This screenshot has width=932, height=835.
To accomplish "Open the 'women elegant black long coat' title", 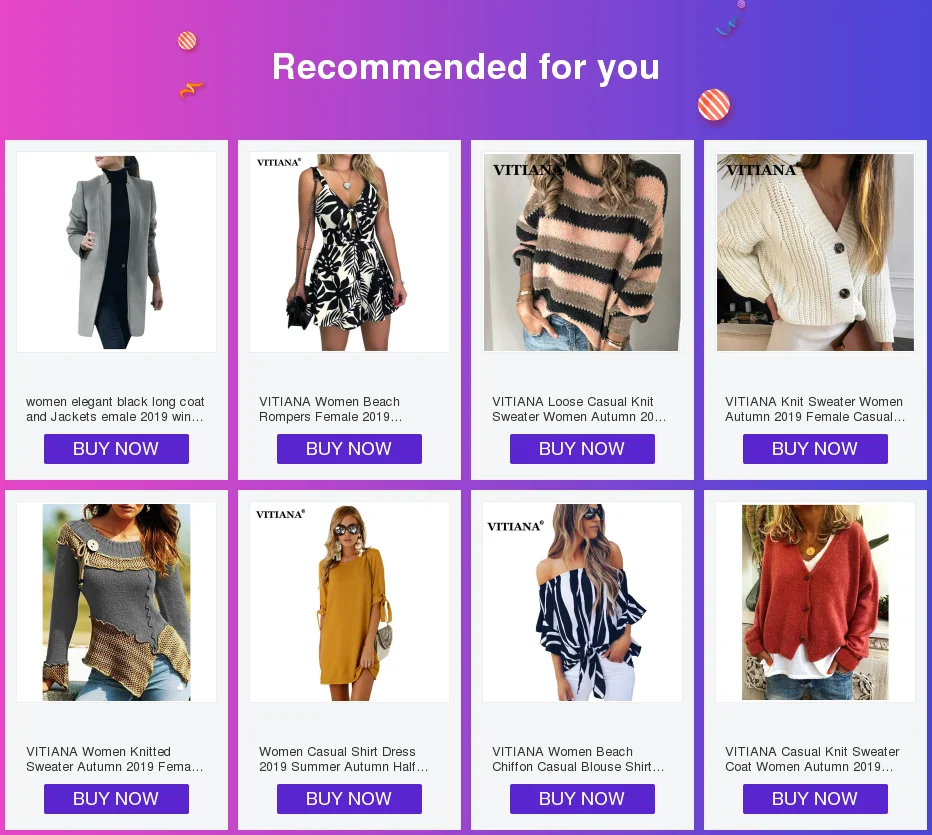I will (115, 409).
